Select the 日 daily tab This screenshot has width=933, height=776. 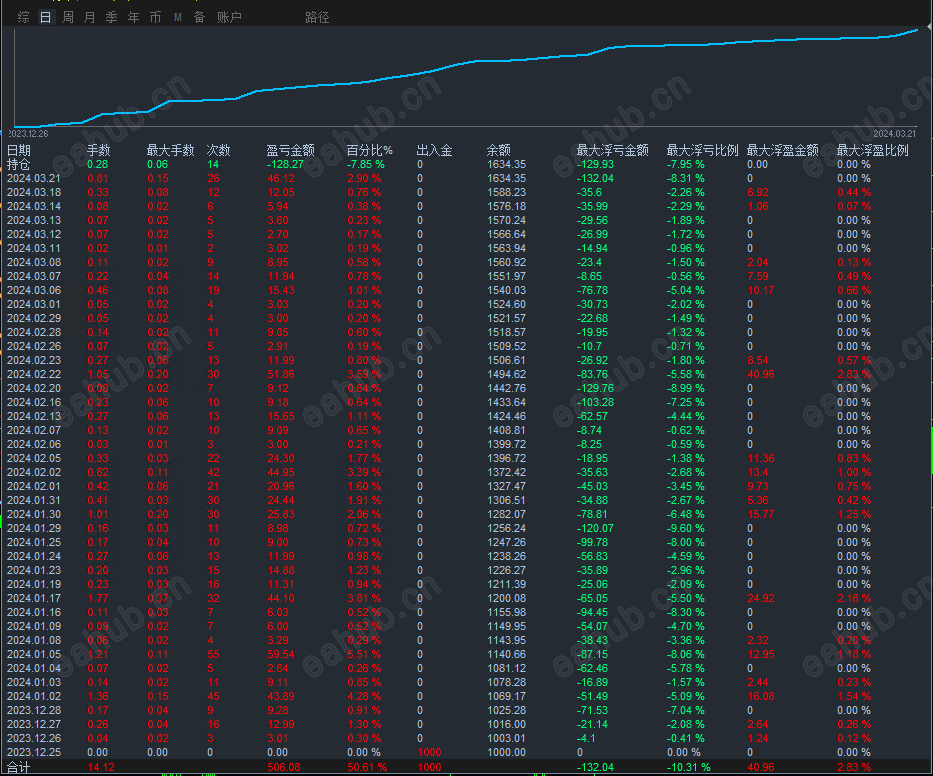click(x=45, y=17)
